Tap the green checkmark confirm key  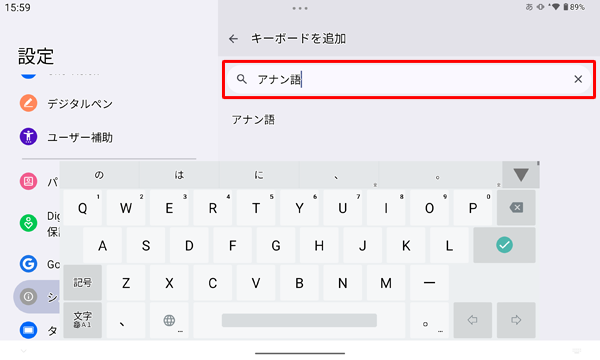click(x=504, y=245)
